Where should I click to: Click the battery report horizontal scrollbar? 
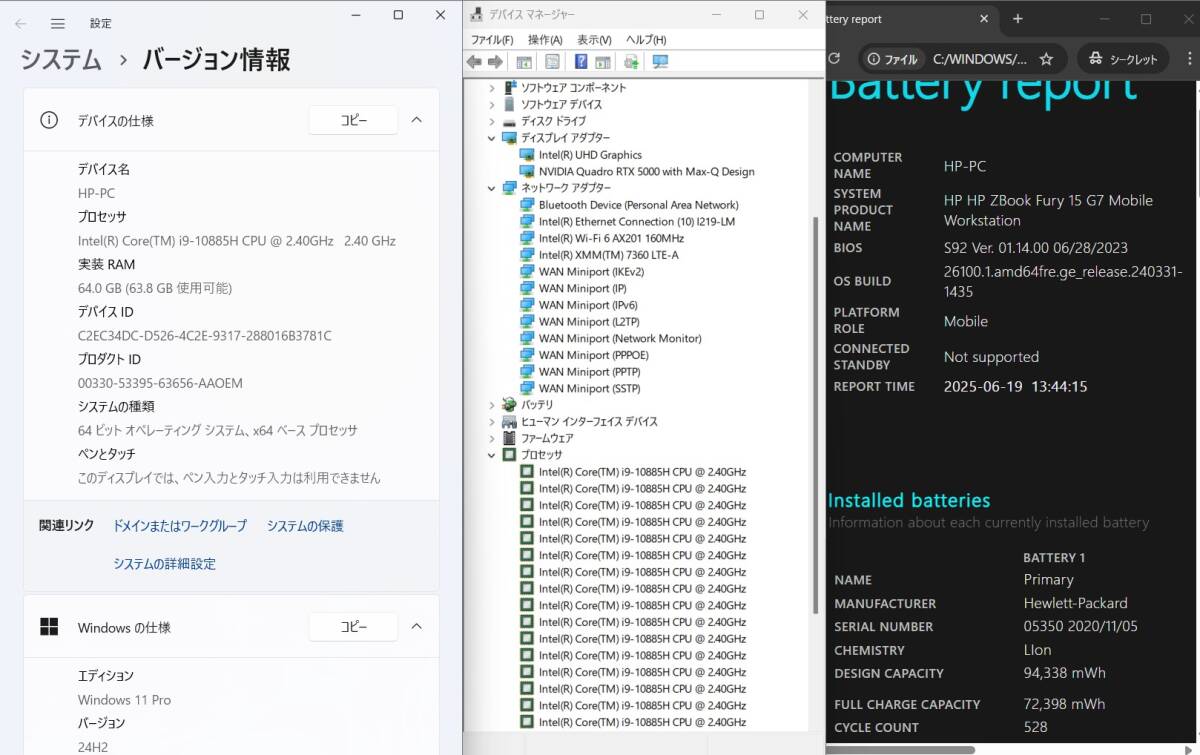(900, 749)
